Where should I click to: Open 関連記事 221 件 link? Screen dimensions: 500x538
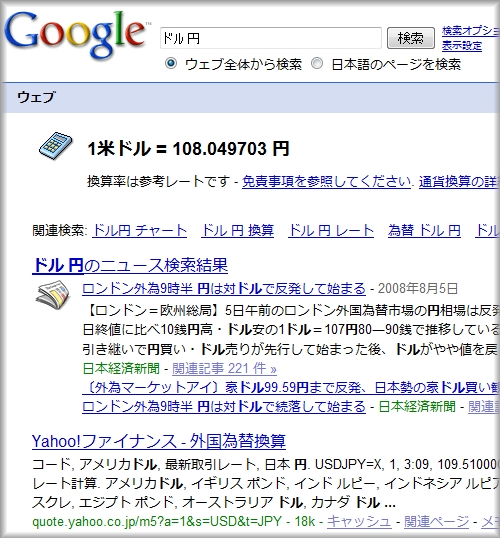224,369
